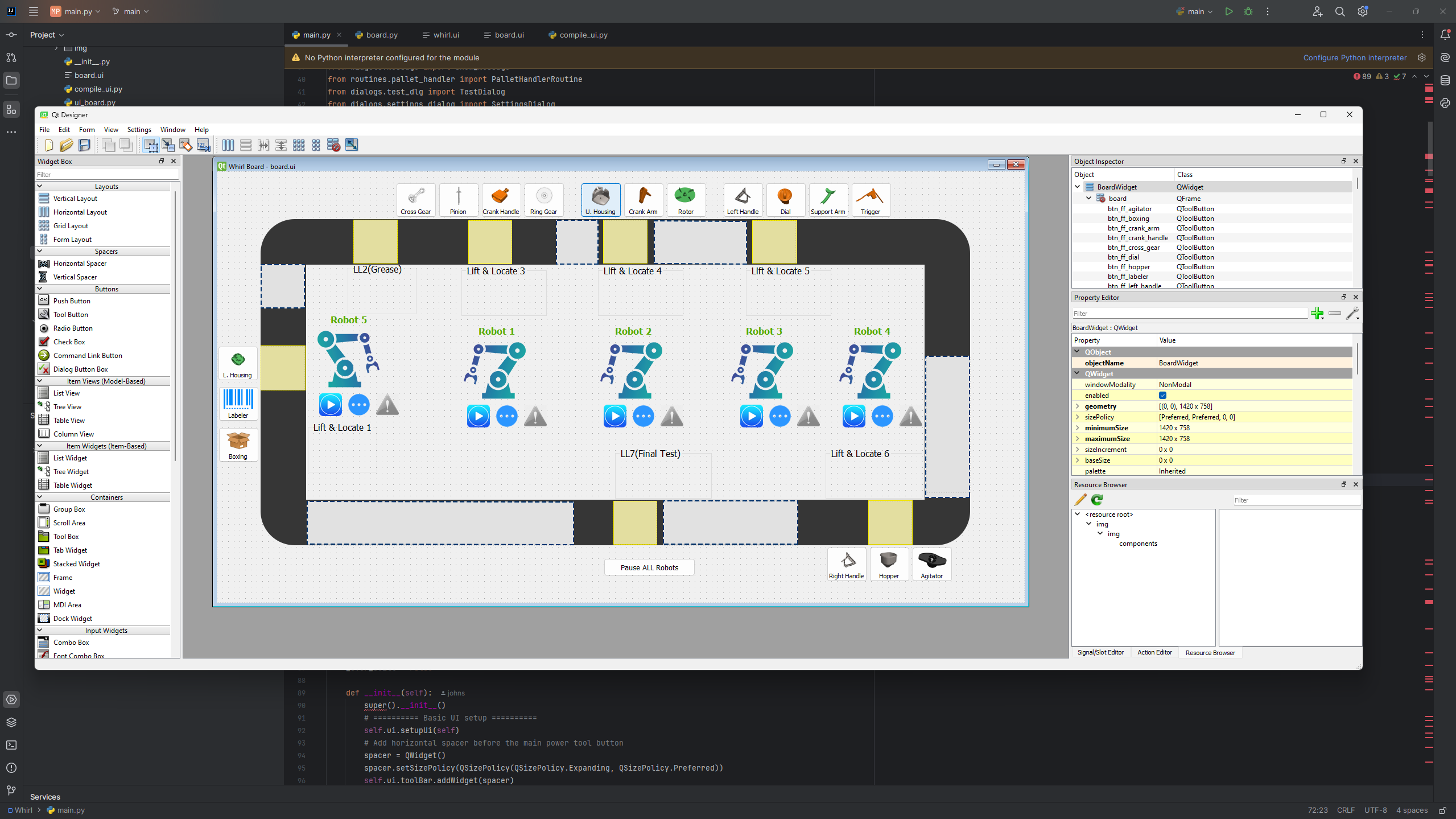Switch to whirl.ui editor tab
This screenshot has height=819, width=1456.
click(x=441, y=35)
